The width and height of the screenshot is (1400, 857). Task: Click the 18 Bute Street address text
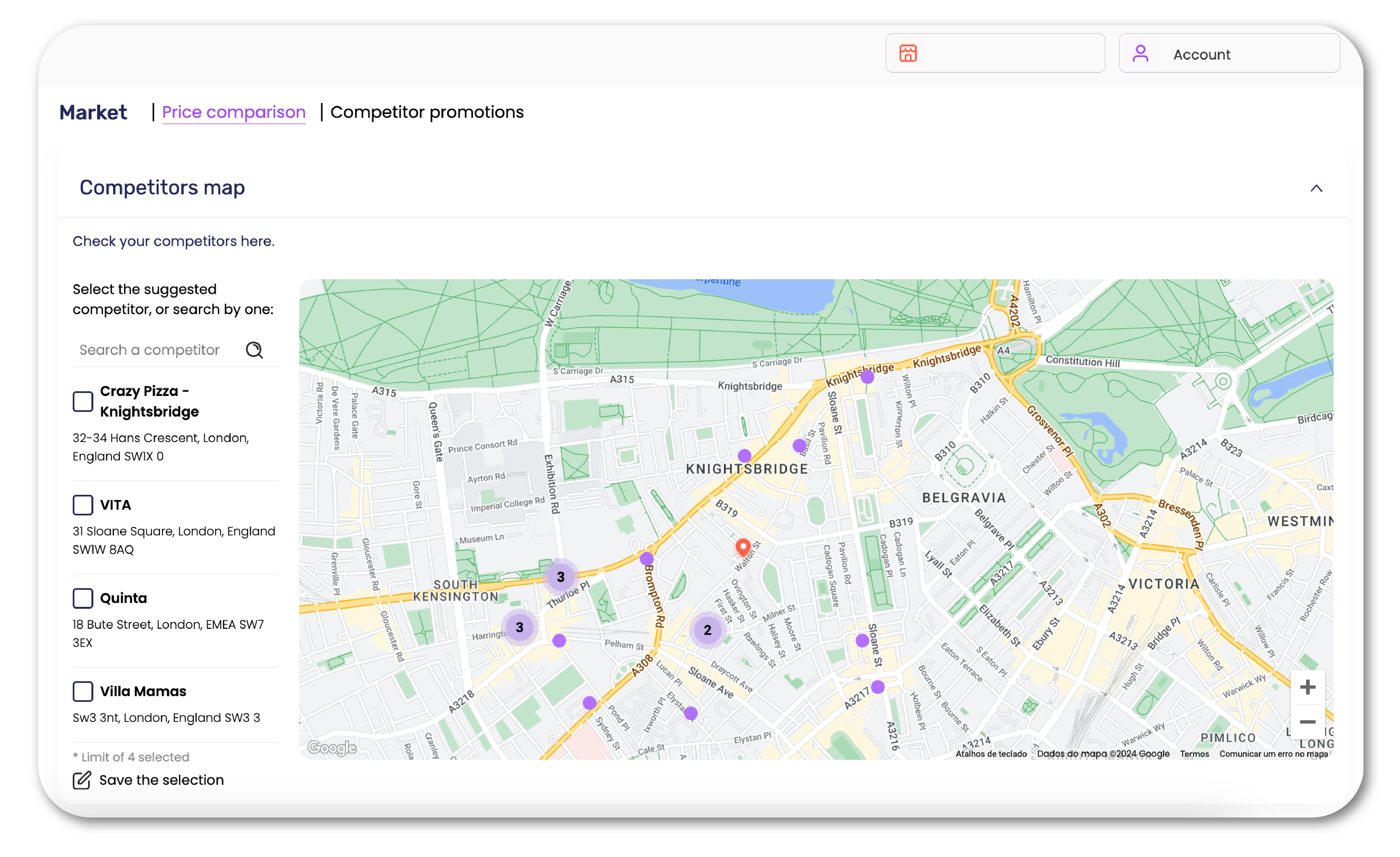168,634
